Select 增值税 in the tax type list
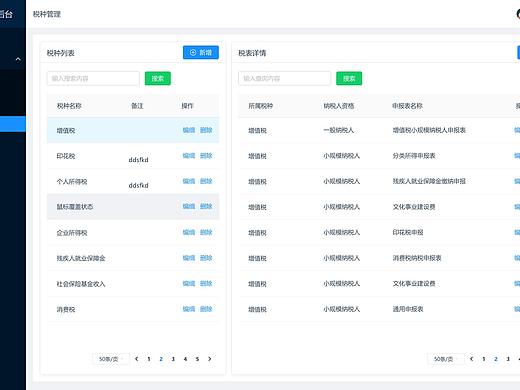The image size is (520, 390). pyautogui.click(x=66, y=131)
